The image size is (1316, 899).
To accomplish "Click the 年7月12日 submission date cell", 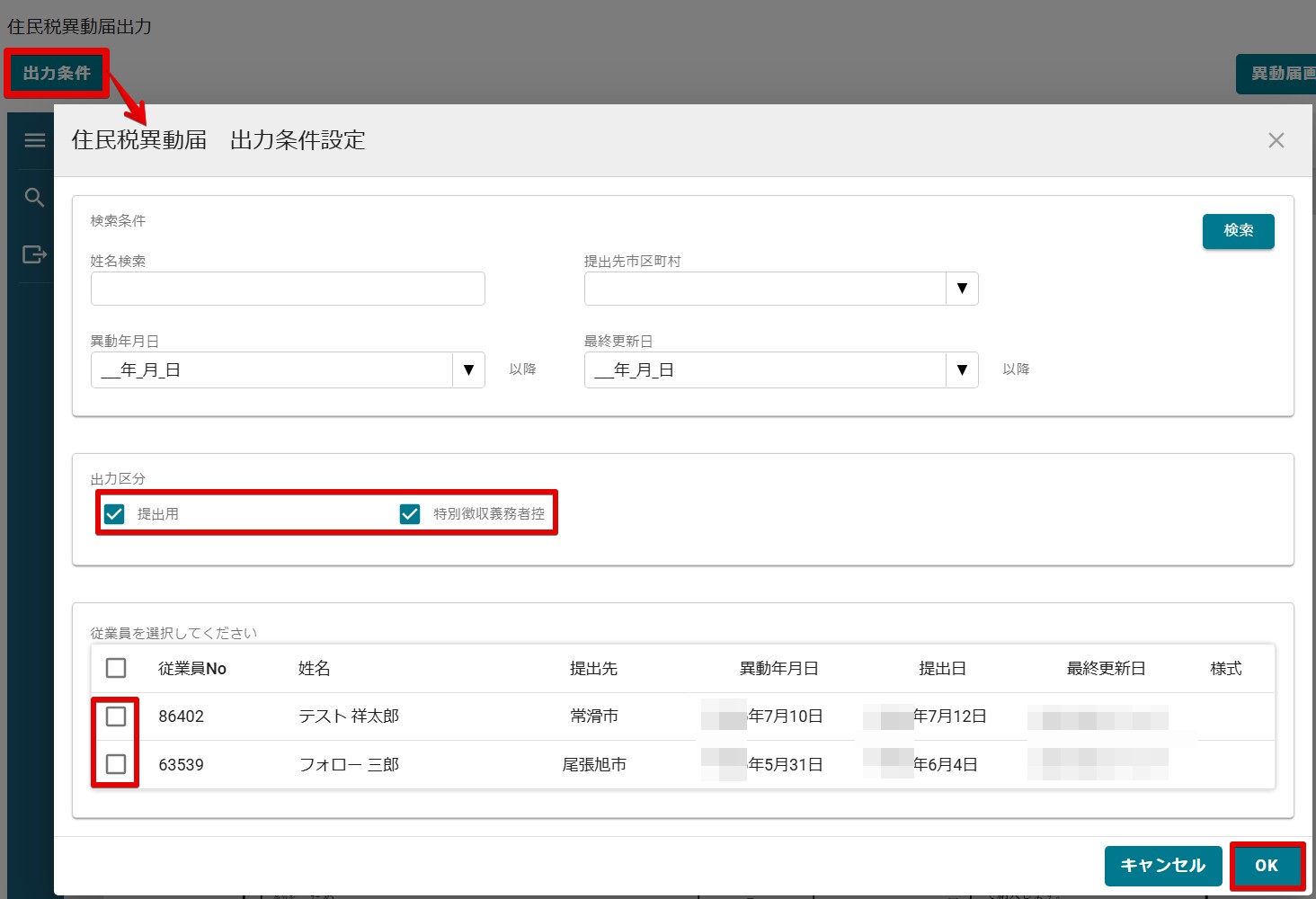I will 950,717.
